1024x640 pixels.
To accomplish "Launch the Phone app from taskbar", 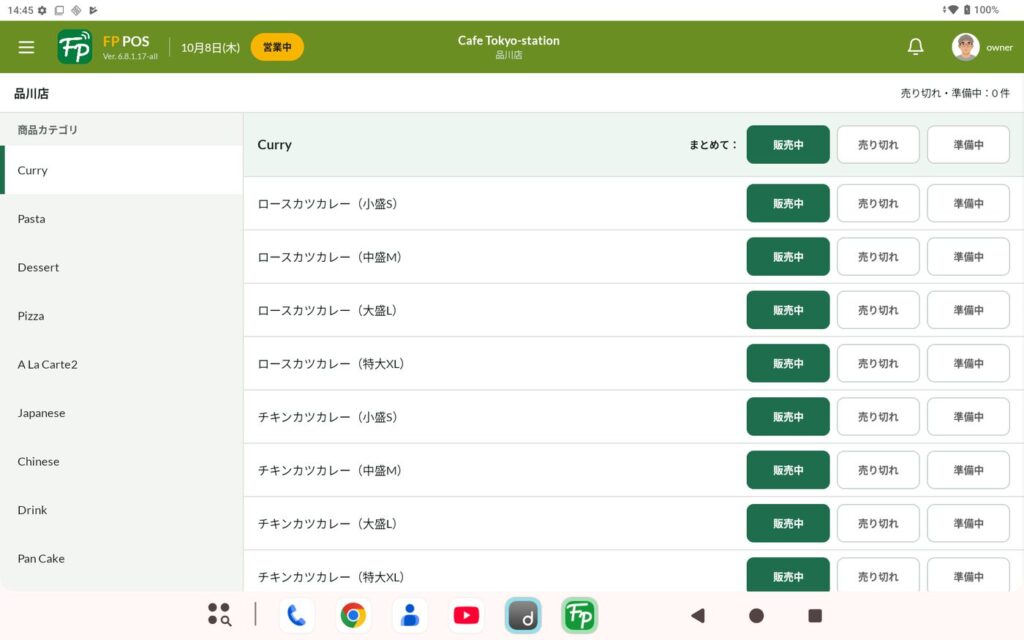I will point(296,615).
